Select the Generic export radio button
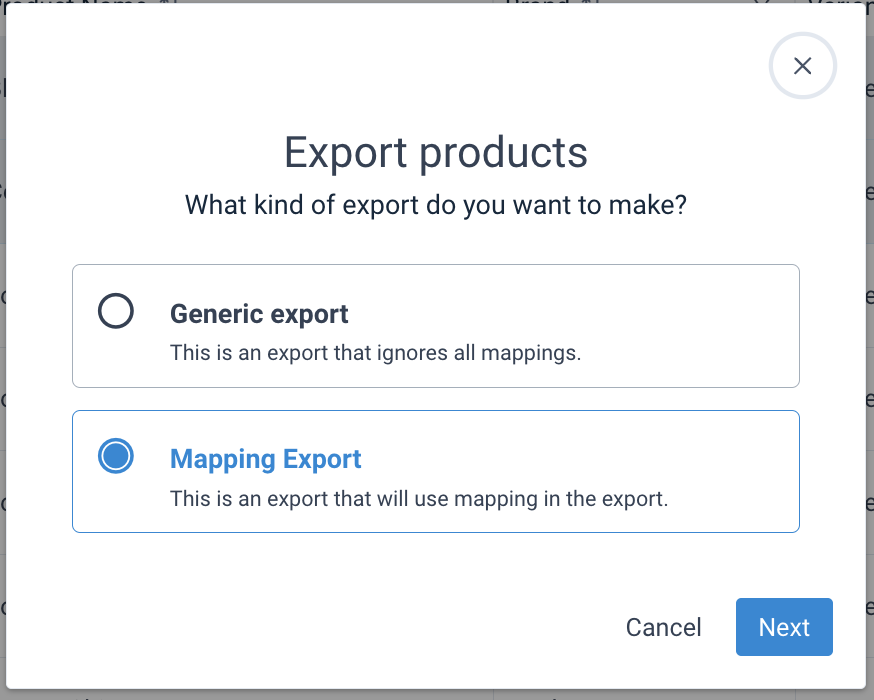This screenshot has width=874, height=700. coord(116,312)
